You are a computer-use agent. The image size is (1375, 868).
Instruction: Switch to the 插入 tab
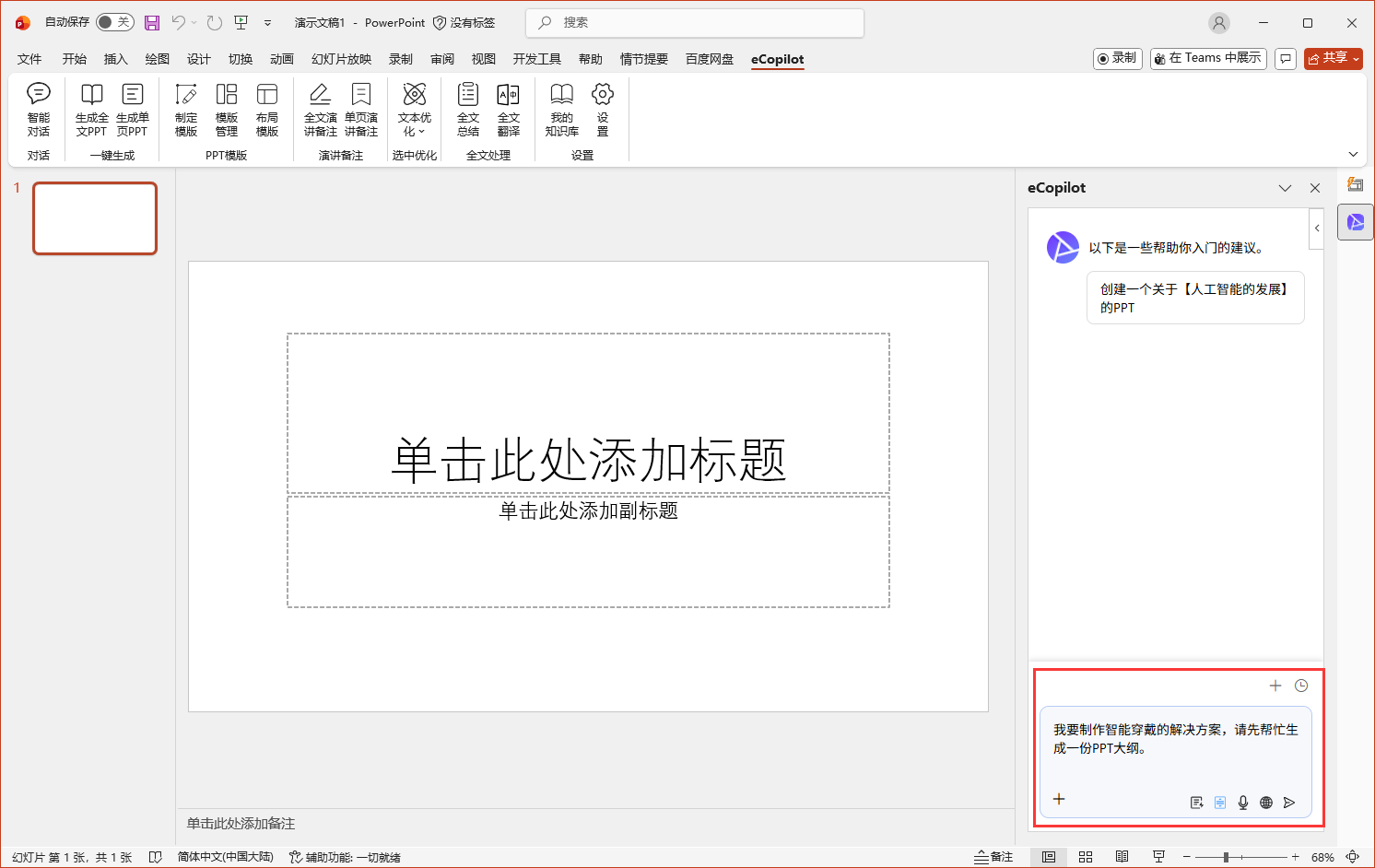click(x=115, y=59)
